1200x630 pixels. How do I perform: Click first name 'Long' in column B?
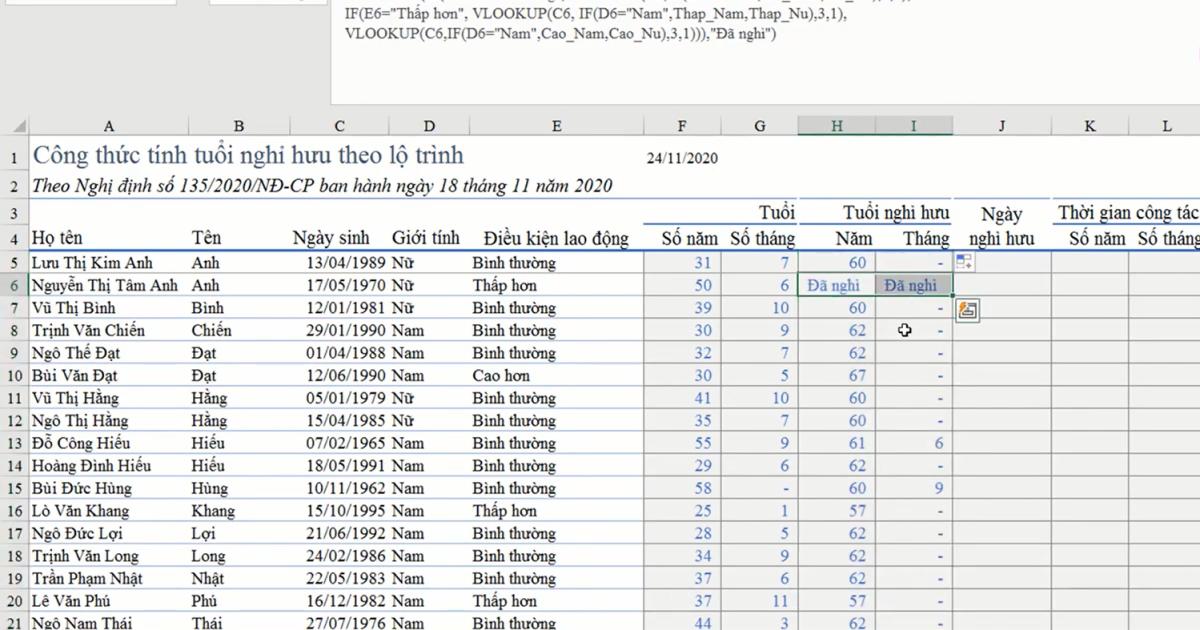pos(208,556)
